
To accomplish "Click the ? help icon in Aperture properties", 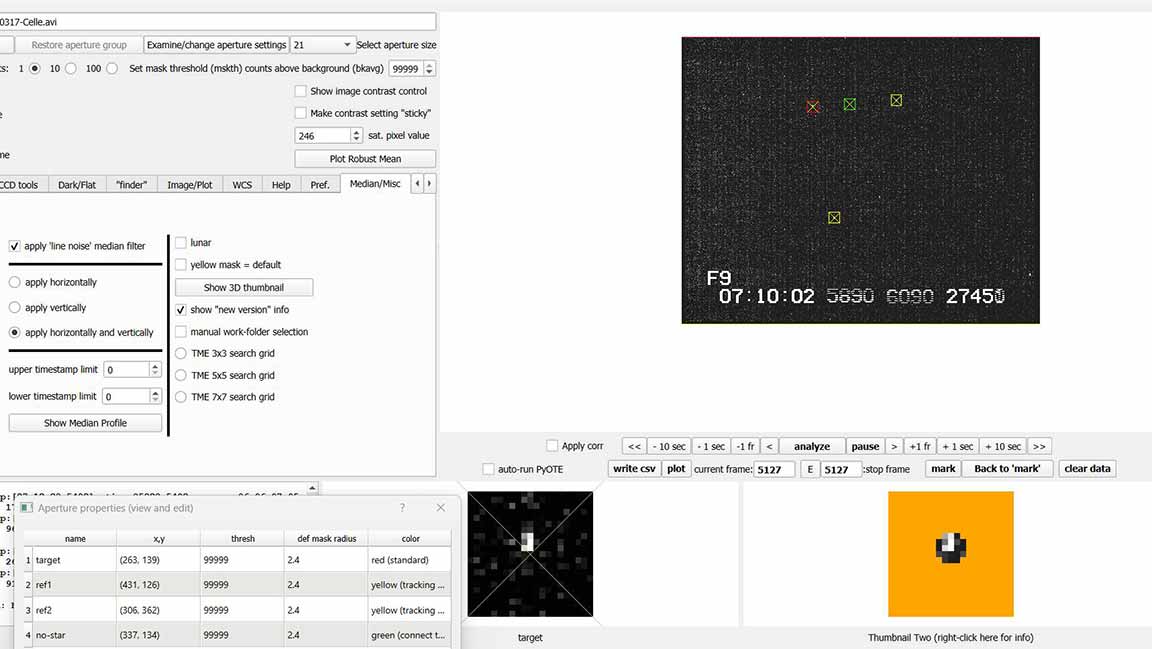I will click(402, 508).
